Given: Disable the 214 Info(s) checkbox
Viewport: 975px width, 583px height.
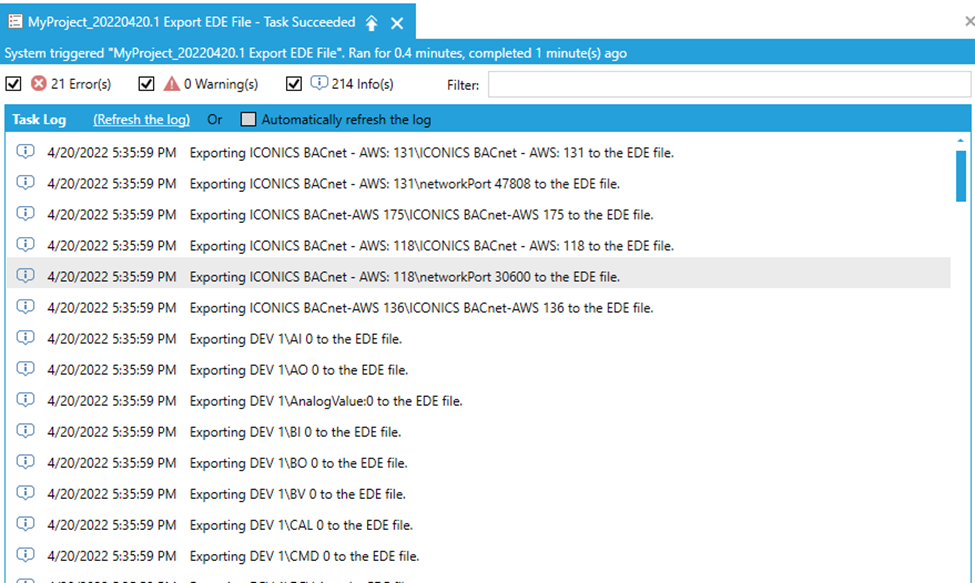Looking at the screenshot, I should point(294,84).
